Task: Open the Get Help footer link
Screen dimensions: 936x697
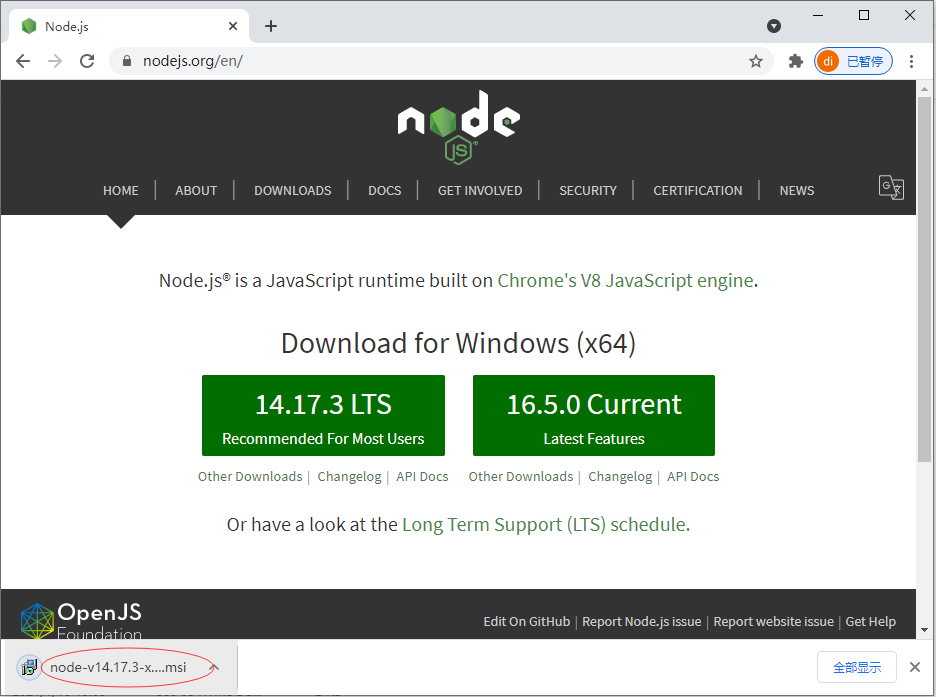Action: click(x=870, y=622)
